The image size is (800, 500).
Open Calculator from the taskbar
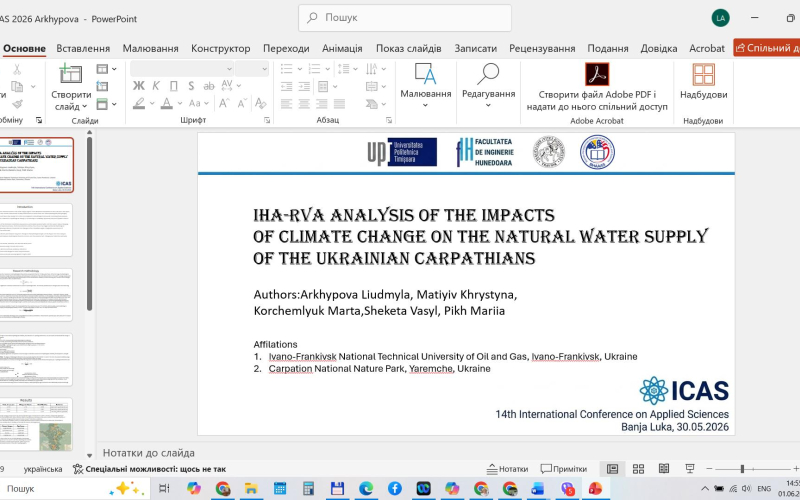(x=308, y=489)
